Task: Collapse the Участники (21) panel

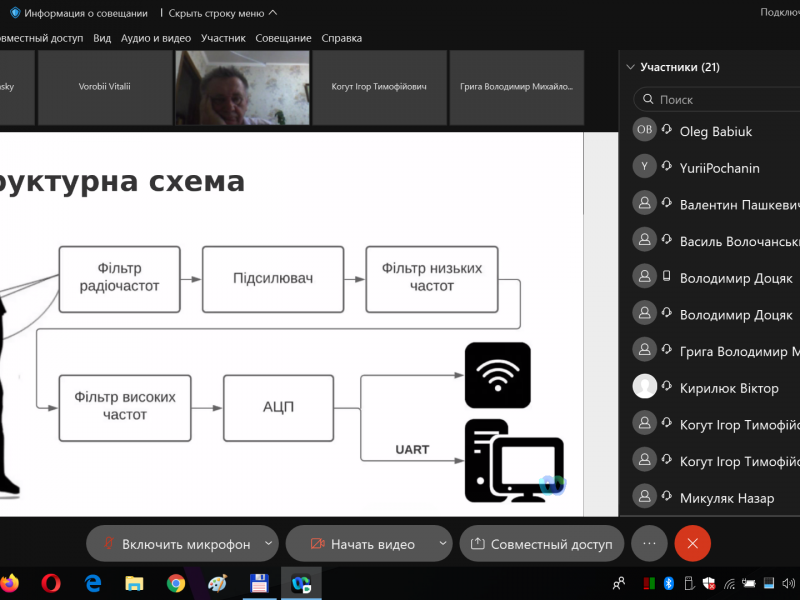Action: (630, 68)
